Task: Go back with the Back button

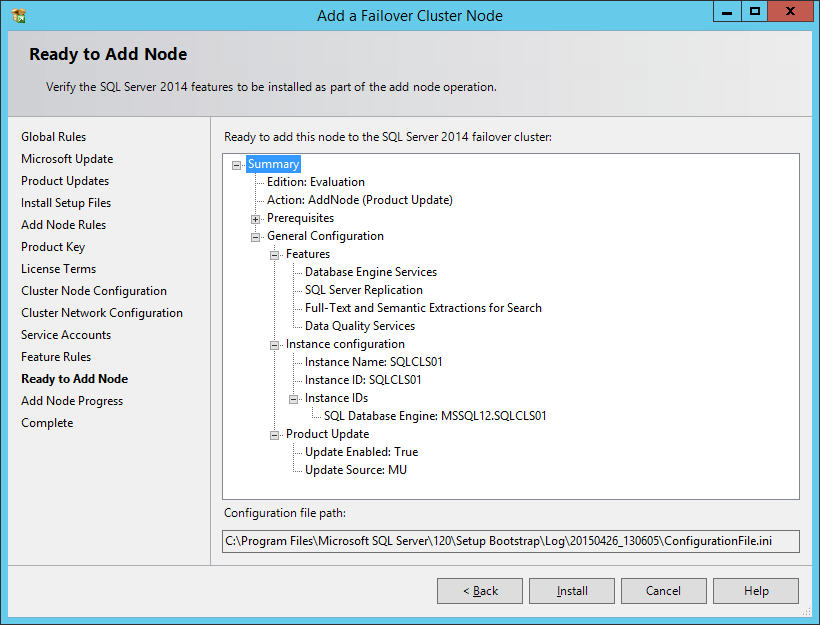Action: pos(480,591)
